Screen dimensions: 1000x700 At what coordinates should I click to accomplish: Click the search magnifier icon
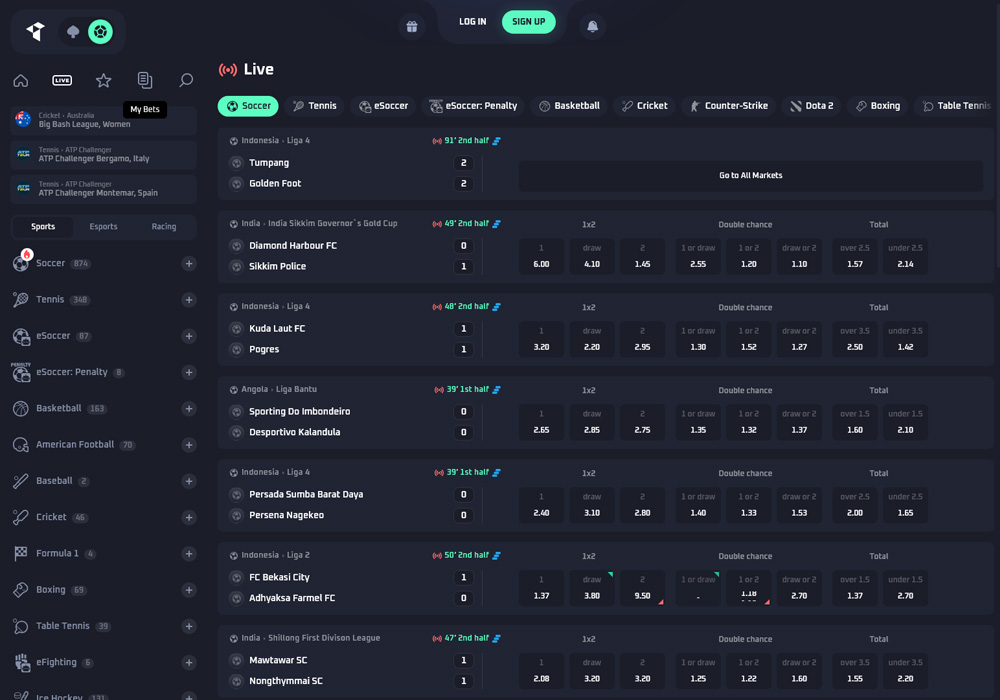(185, 80)
